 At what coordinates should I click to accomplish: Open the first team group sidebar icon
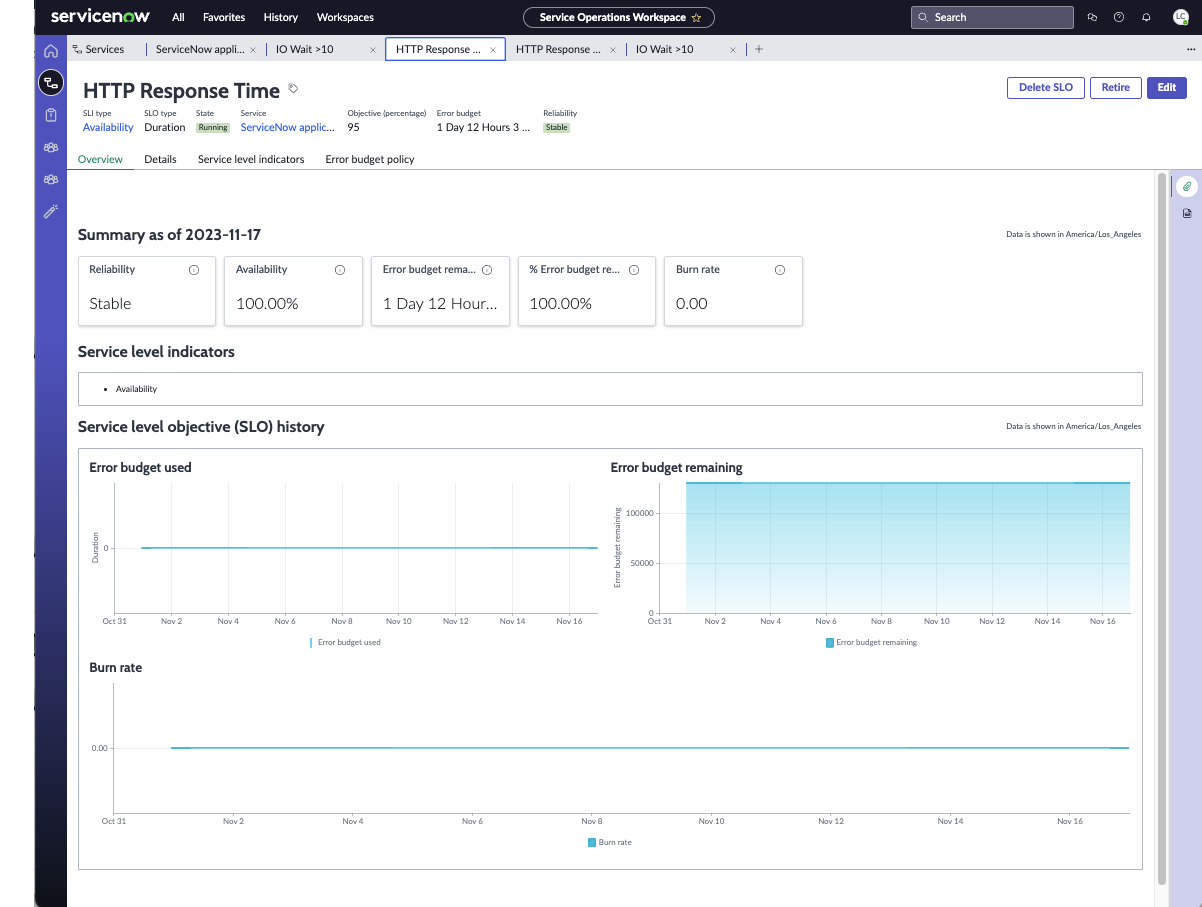[x=51, y=147]
